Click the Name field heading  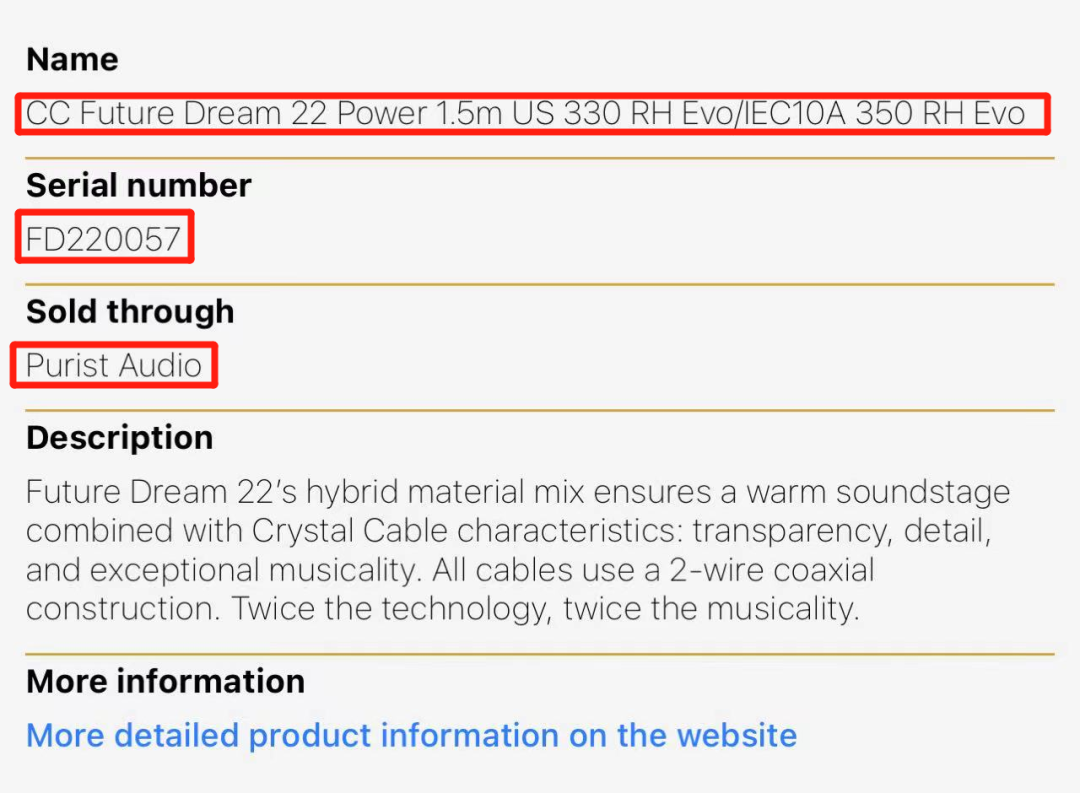72,59
